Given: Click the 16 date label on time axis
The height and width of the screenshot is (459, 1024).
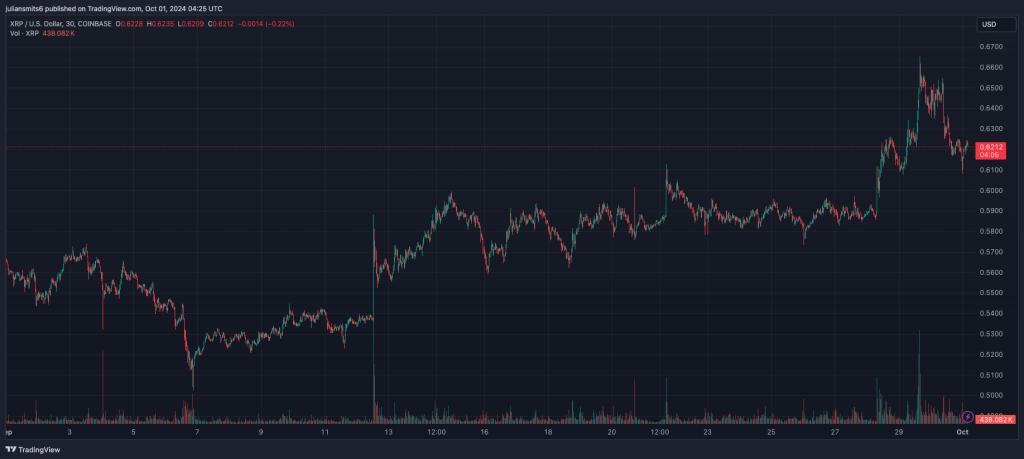Looking at the screenshot, I should pos(485,432).
